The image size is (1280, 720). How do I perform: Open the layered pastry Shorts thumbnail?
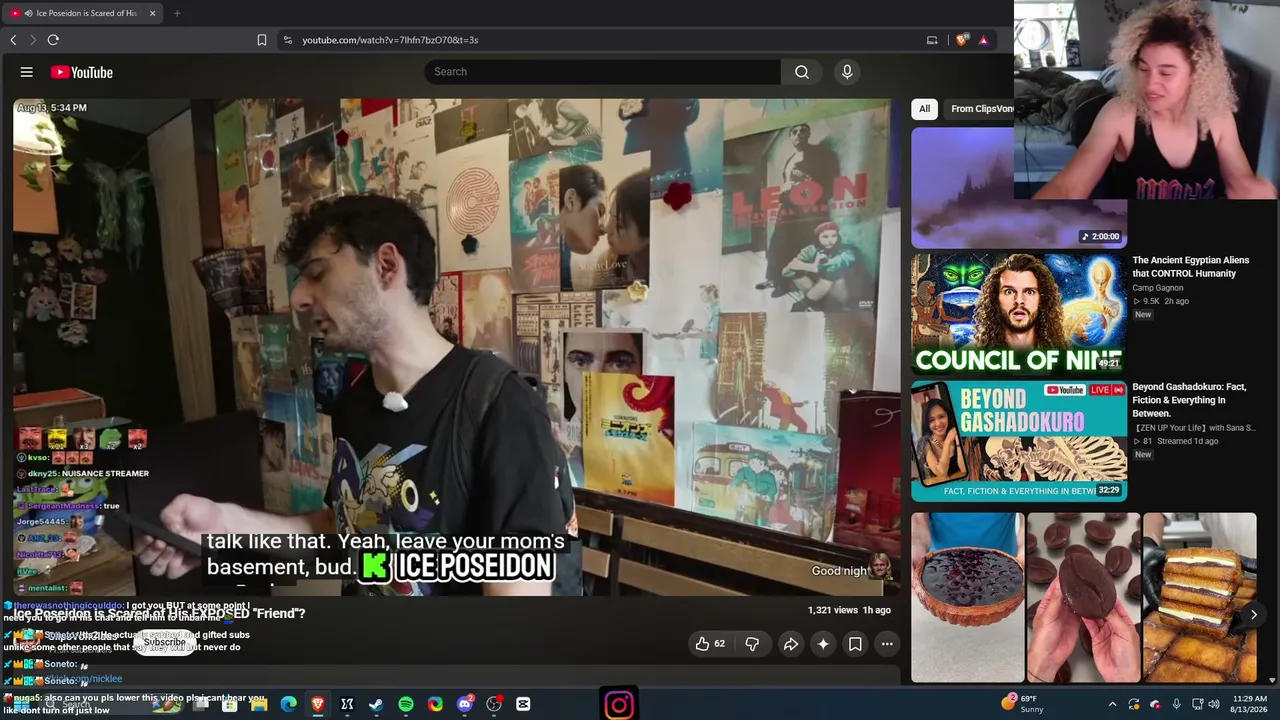[x=1200, y=598]
